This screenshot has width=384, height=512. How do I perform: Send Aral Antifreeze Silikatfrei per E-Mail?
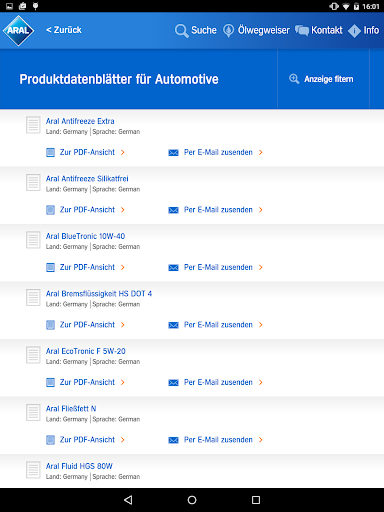pyautogui.click(x=216, y=210)
